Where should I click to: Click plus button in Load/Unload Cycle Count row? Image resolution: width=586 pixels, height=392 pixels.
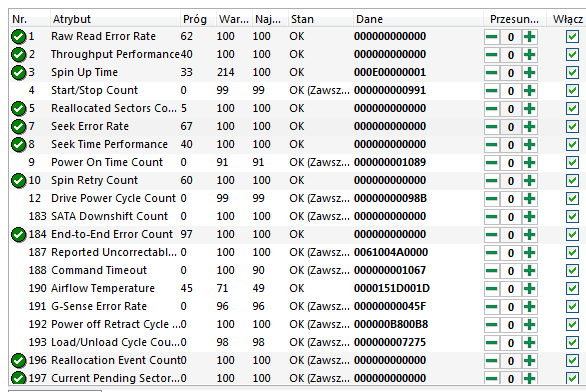[530, 342]
